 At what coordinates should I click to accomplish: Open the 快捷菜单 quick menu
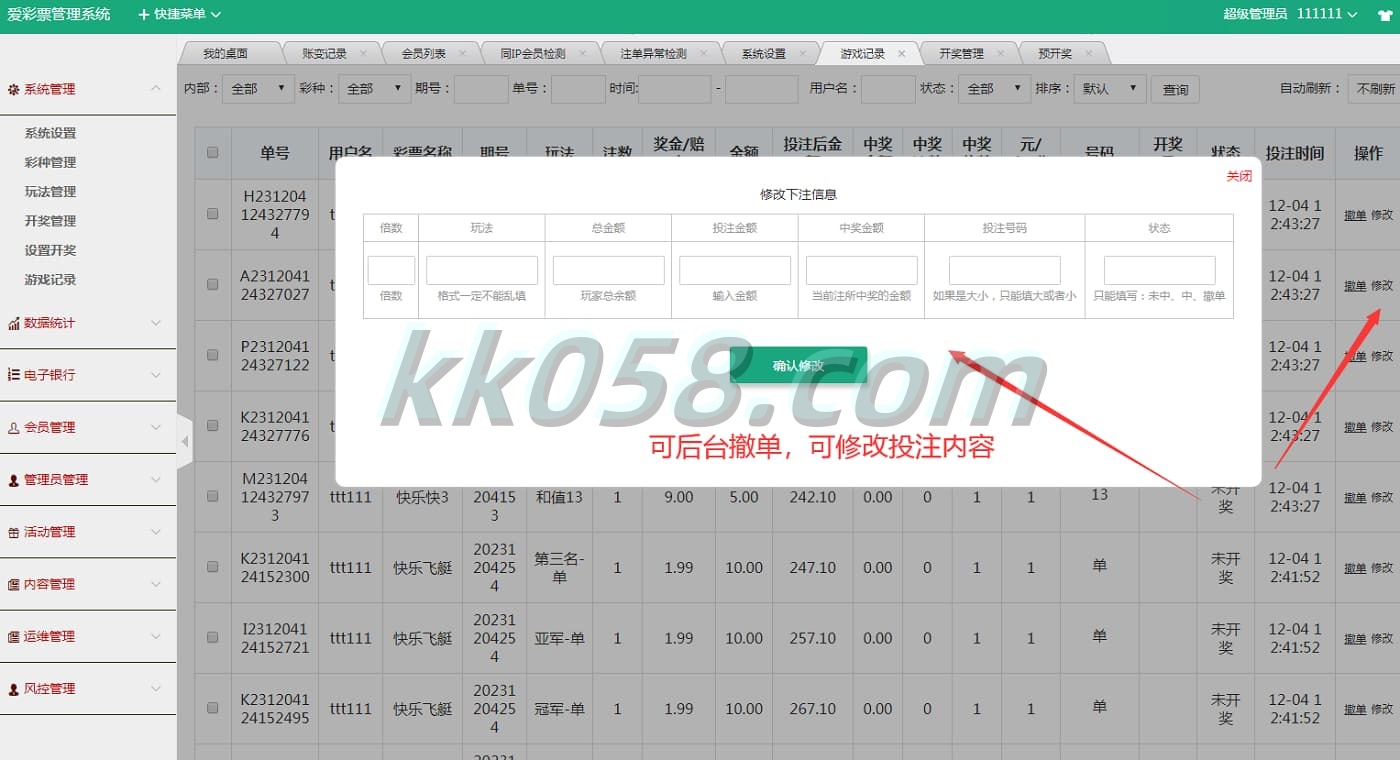coord(179,15)
